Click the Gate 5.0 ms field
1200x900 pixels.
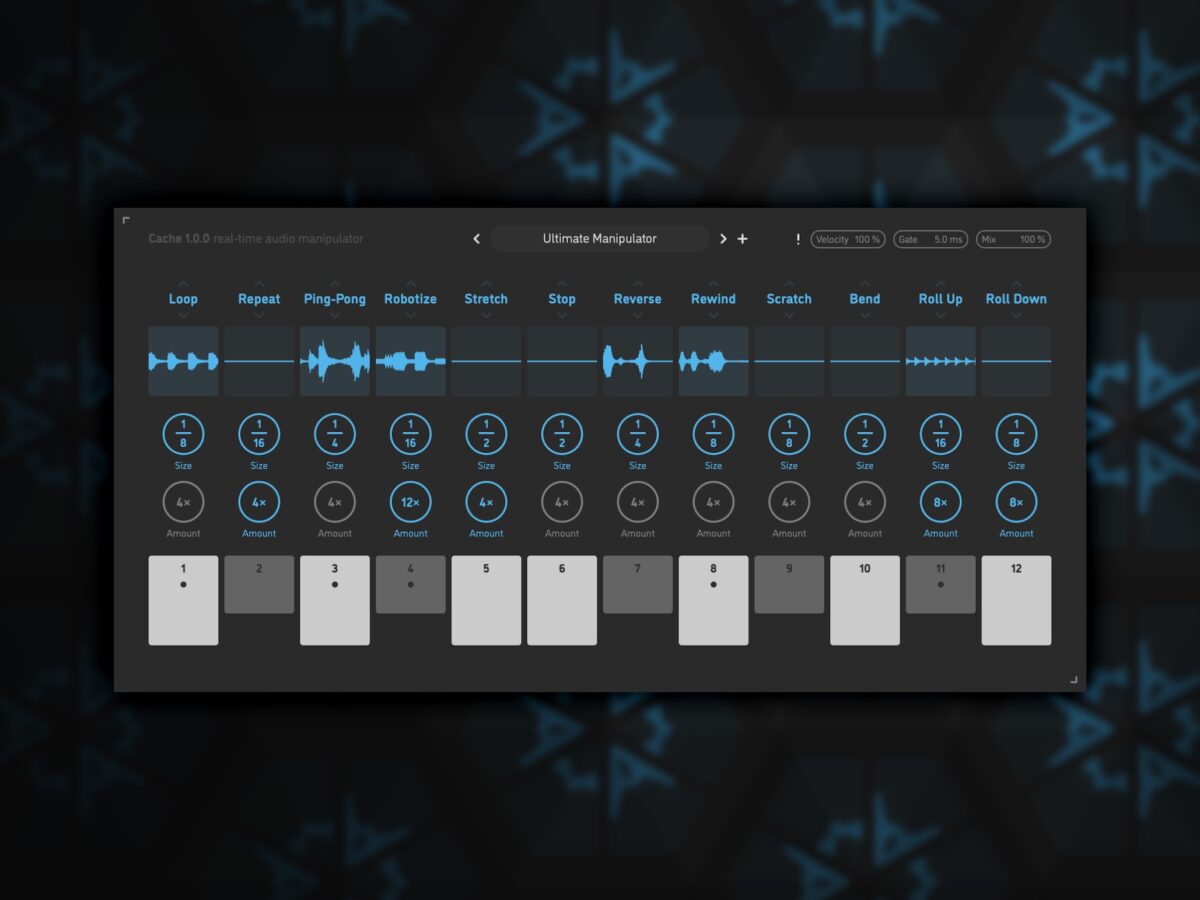pos(930,240)
